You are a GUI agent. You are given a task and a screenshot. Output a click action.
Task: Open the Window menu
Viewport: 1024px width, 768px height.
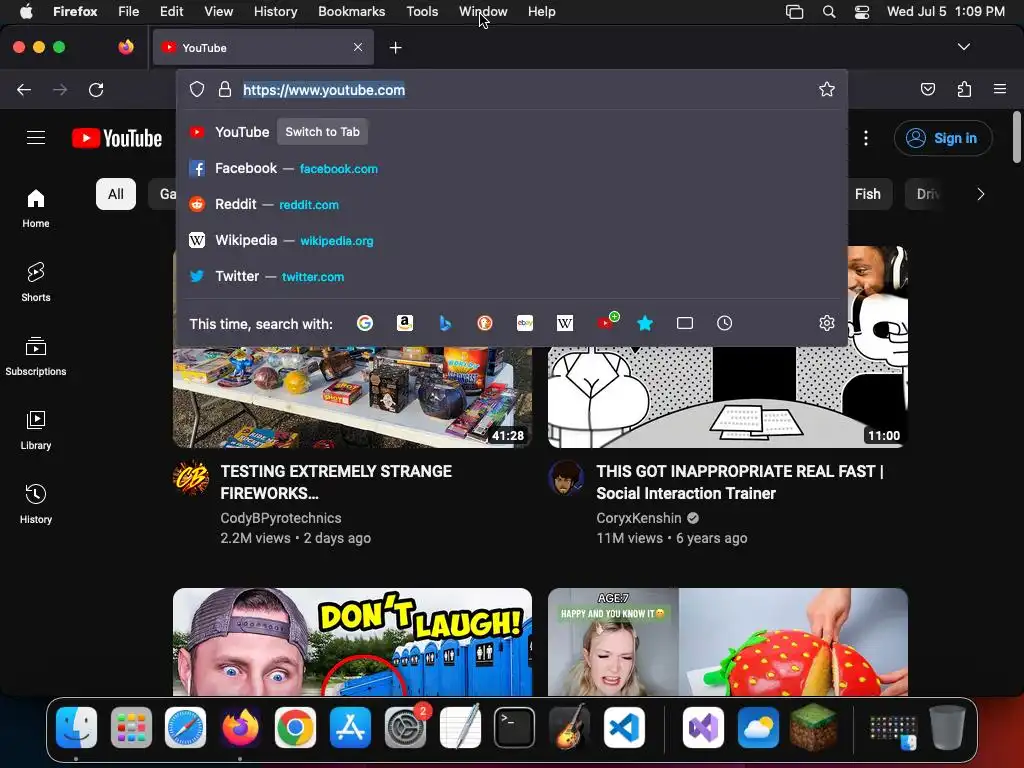coord(483,12)
